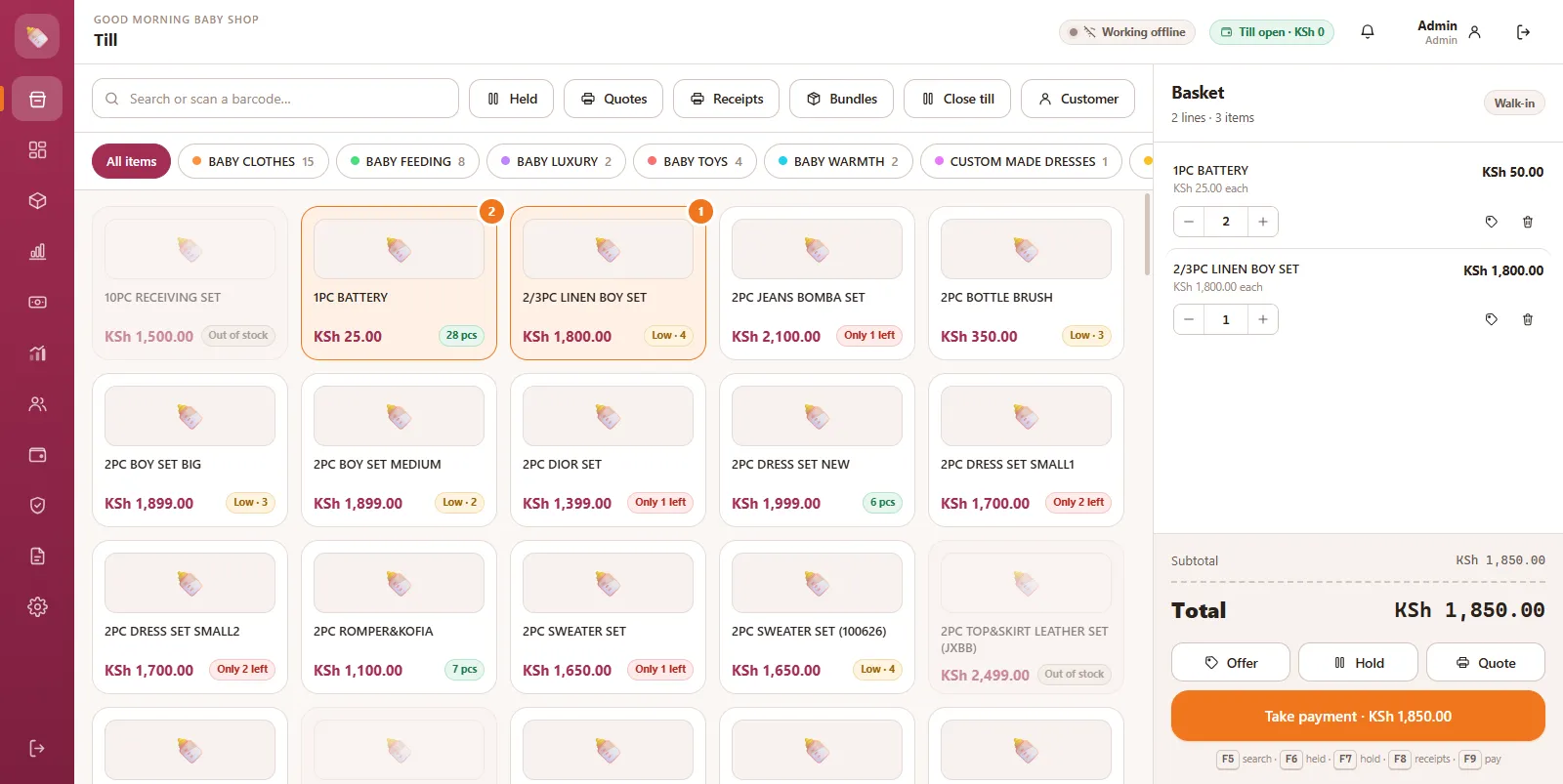Screen dimensions: 1563x784
Task: Increase 1PC BATTERY quantity with plus
Action: point(1263,222)
